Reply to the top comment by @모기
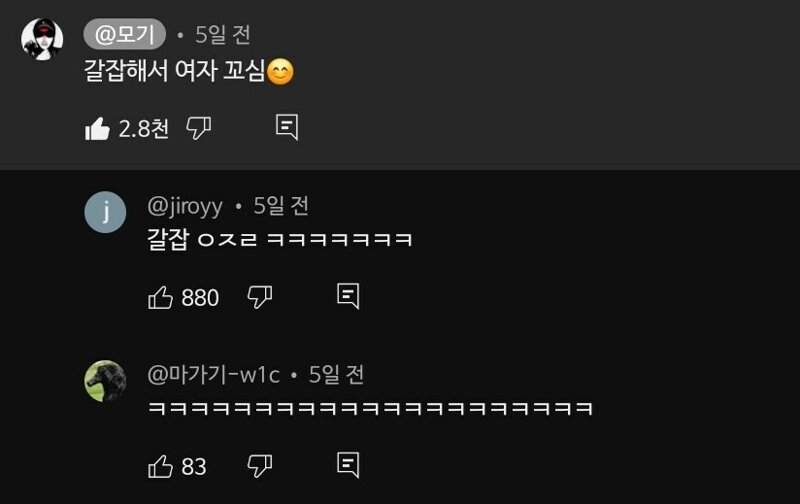Viewport: 800px width, 504px height. pyautogui.click(x=287, y=127)
